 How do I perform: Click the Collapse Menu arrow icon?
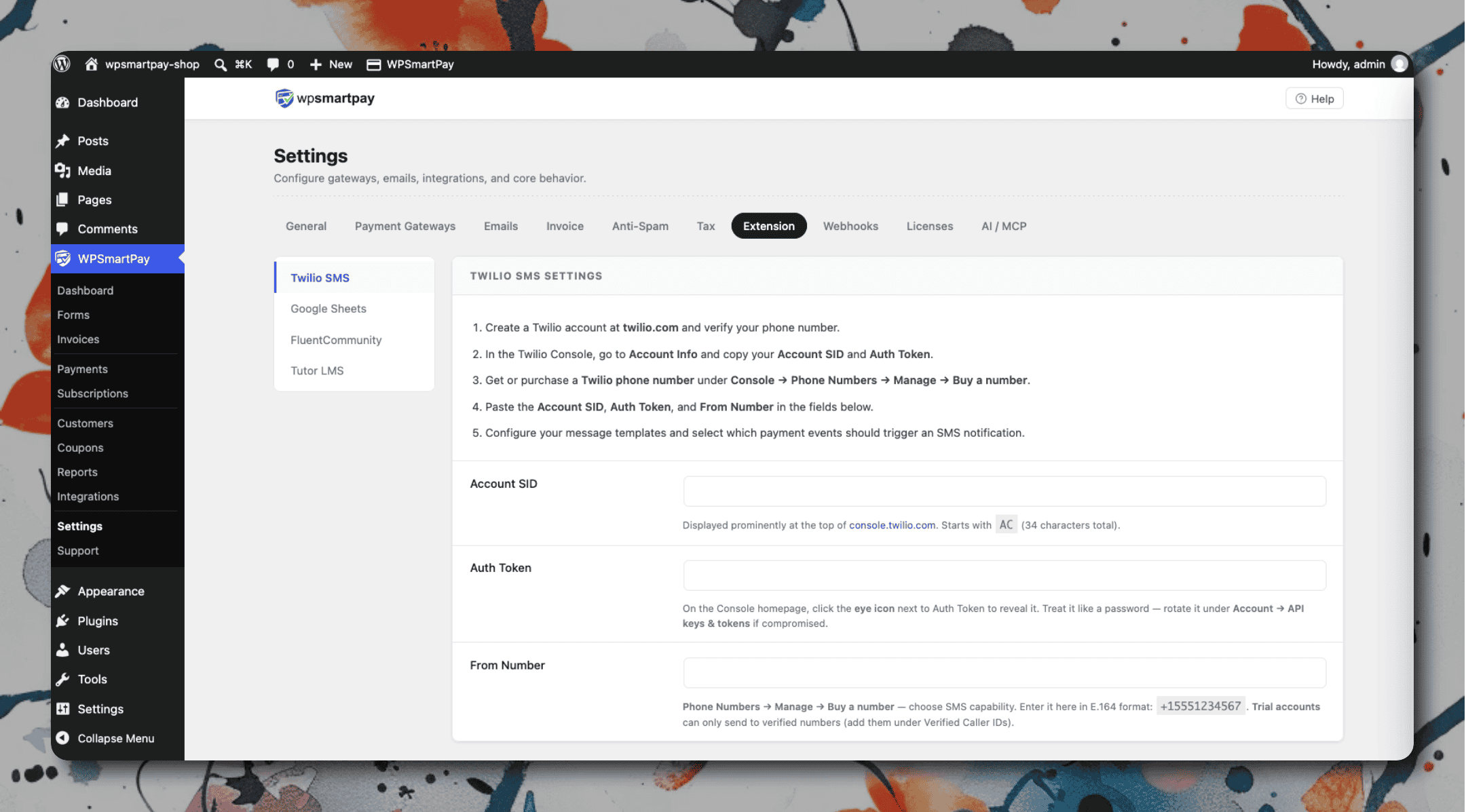pos(62,738)
